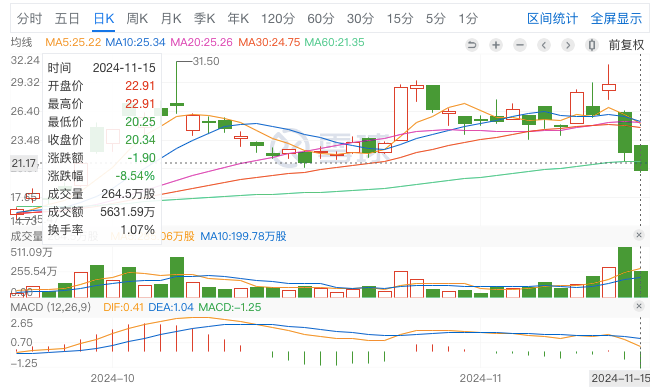Switch to the 周K tab
This screenshot has width=656, height=389.
point(137,19)
